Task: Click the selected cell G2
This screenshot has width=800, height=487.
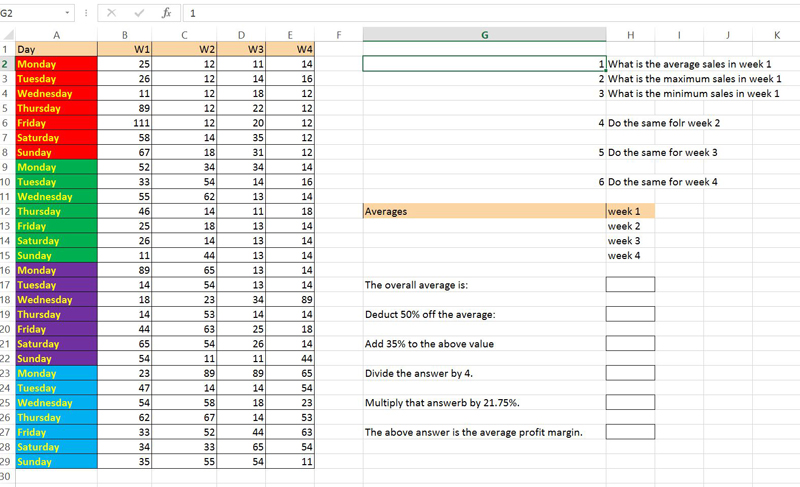Action: tap(485, 64)
